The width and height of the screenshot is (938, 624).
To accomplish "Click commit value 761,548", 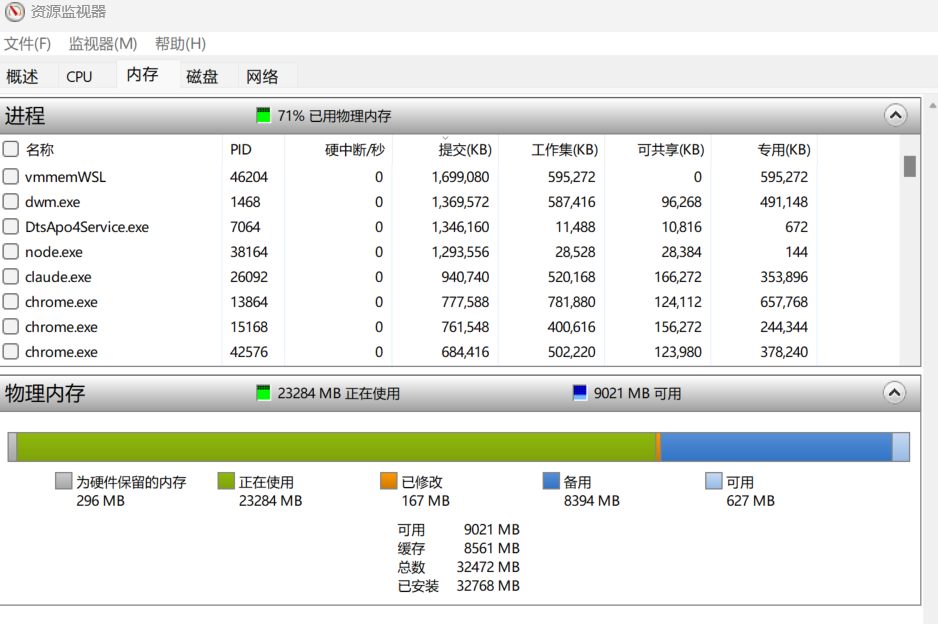I will coord(465,327).
